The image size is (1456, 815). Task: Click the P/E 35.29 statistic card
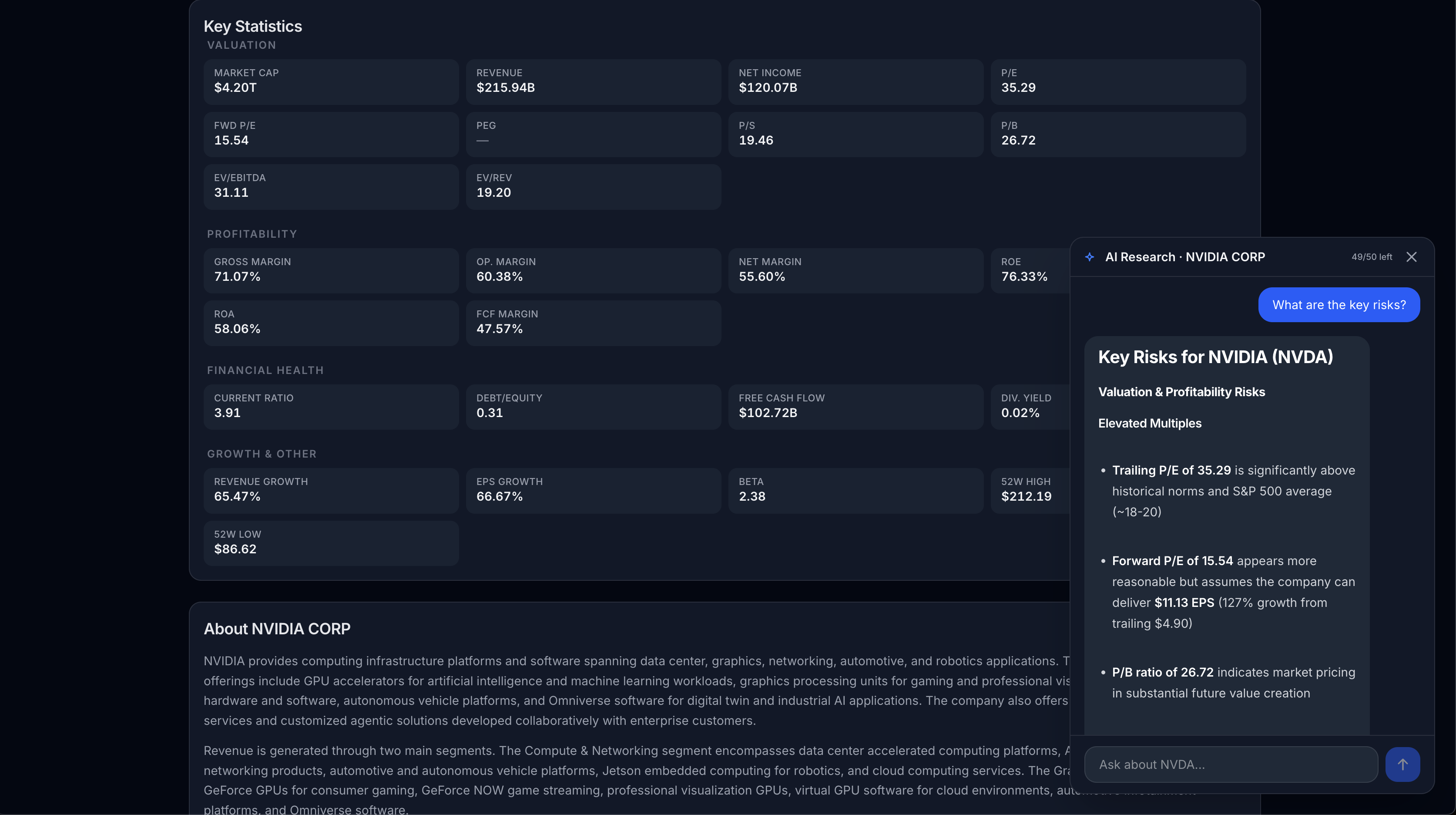pos(1118,81)
